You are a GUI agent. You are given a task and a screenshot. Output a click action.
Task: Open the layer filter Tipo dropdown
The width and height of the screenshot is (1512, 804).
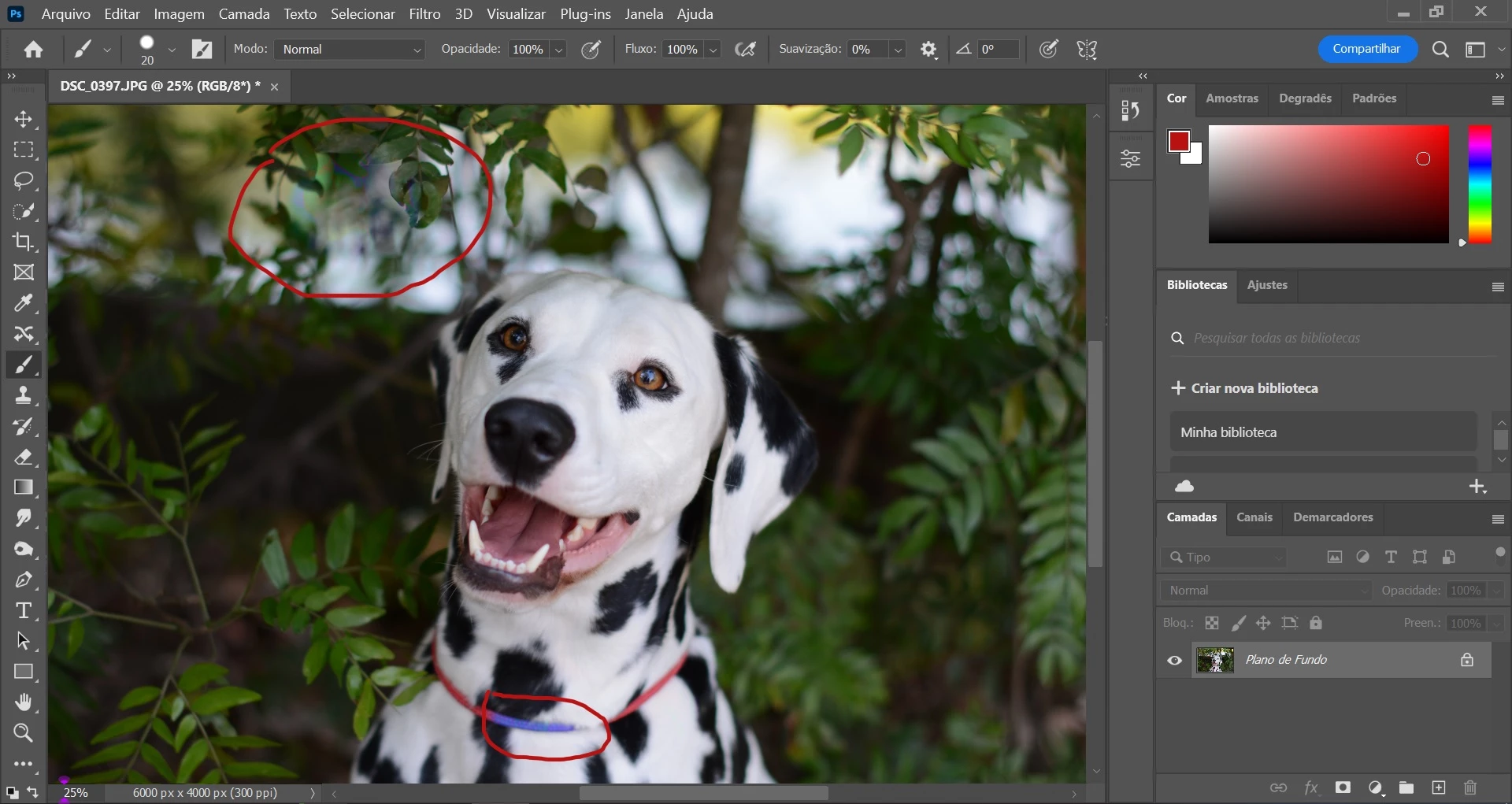point(1223,558)
